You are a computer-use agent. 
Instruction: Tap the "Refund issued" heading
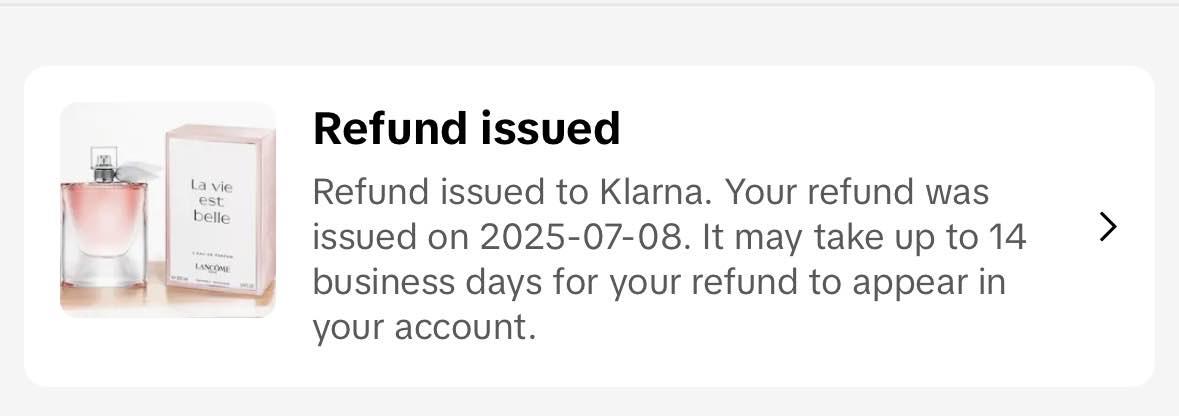click(x=466, y=129)
